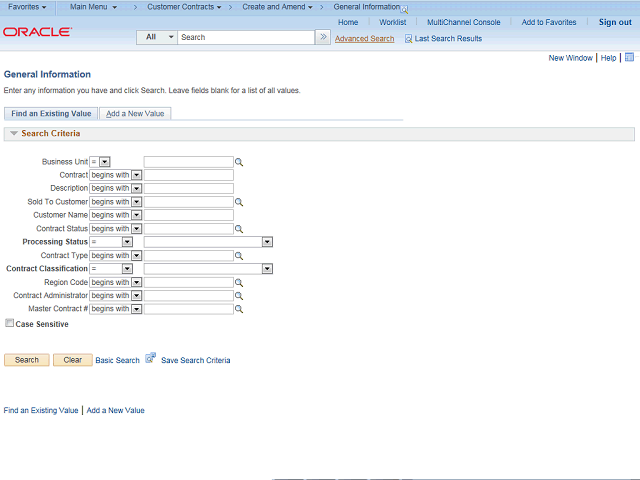Image resolution: width=640 pixels, height=480 pixels.
Task: Switch to Add a New Value tab
Action: pos(135,113)
